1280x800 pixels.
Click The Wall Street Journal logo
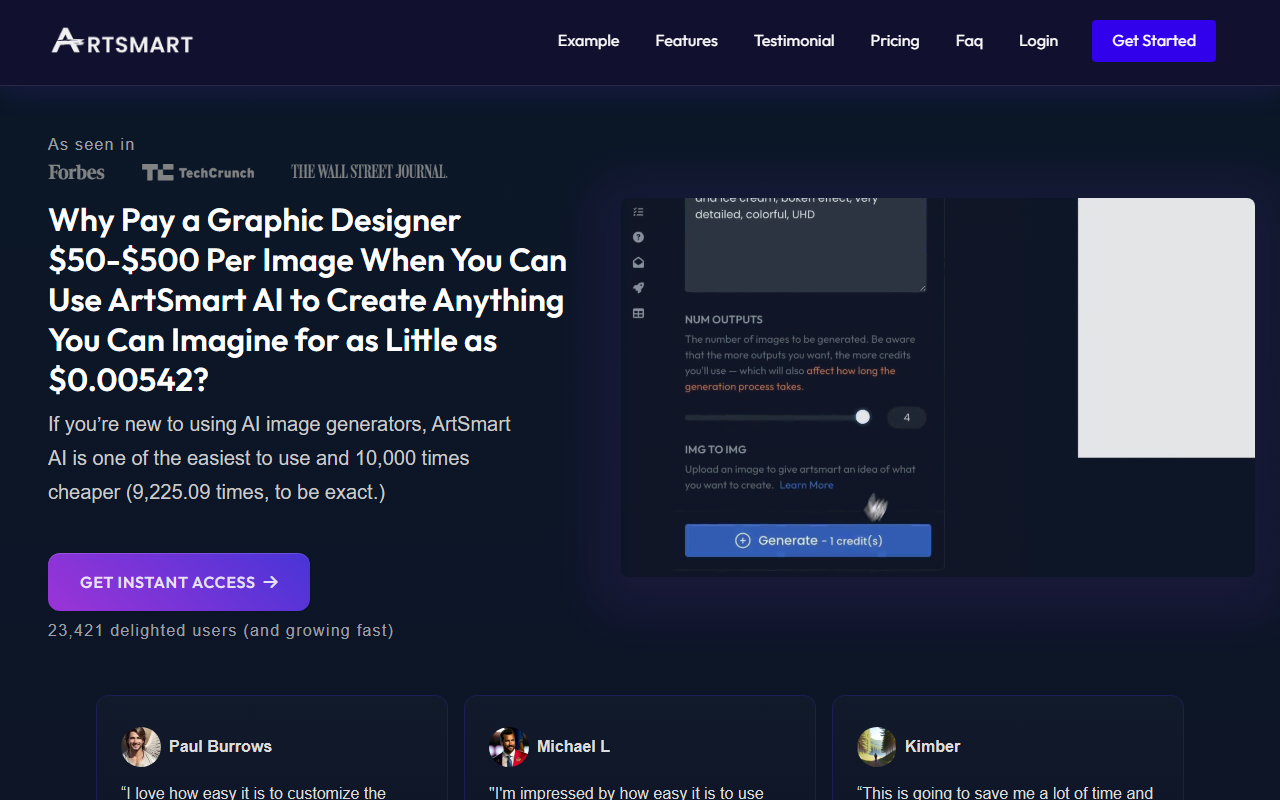pyautogui.click(x=369, y=172)
